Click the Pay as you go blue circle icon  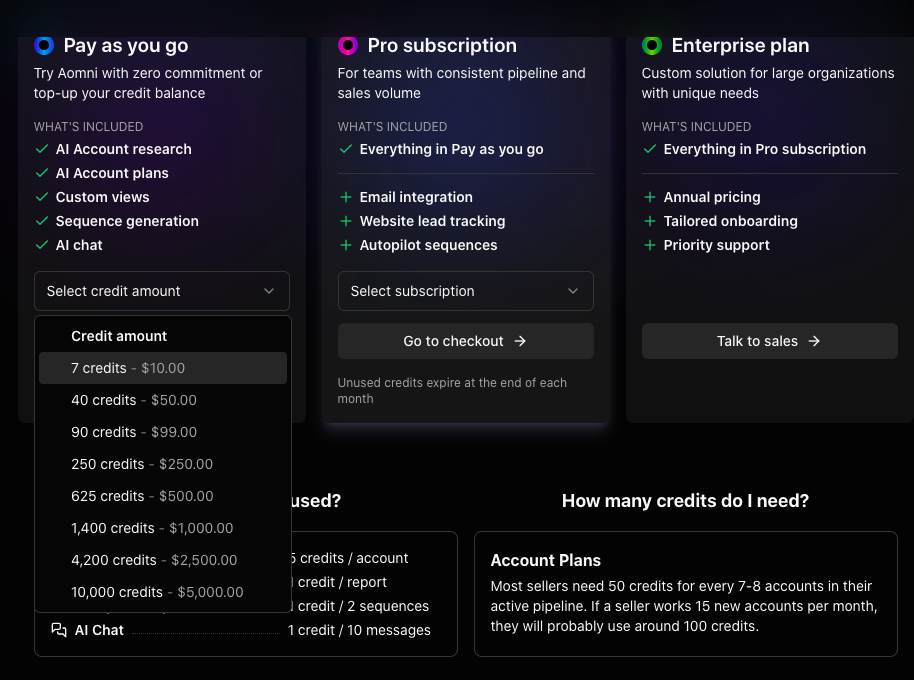tap(44, 45)
